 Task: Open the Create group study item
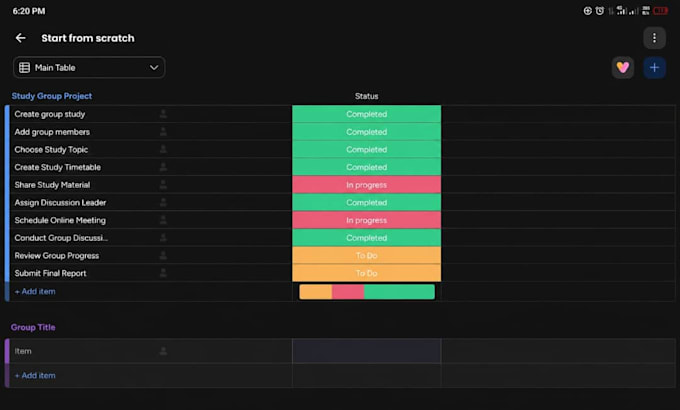(49, 114)
